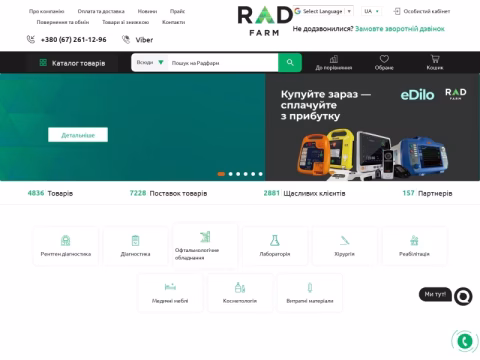Open the chat bubble widget icon
Screen dimensions: 480x360
pyautogui.click(x=463, y=296)
